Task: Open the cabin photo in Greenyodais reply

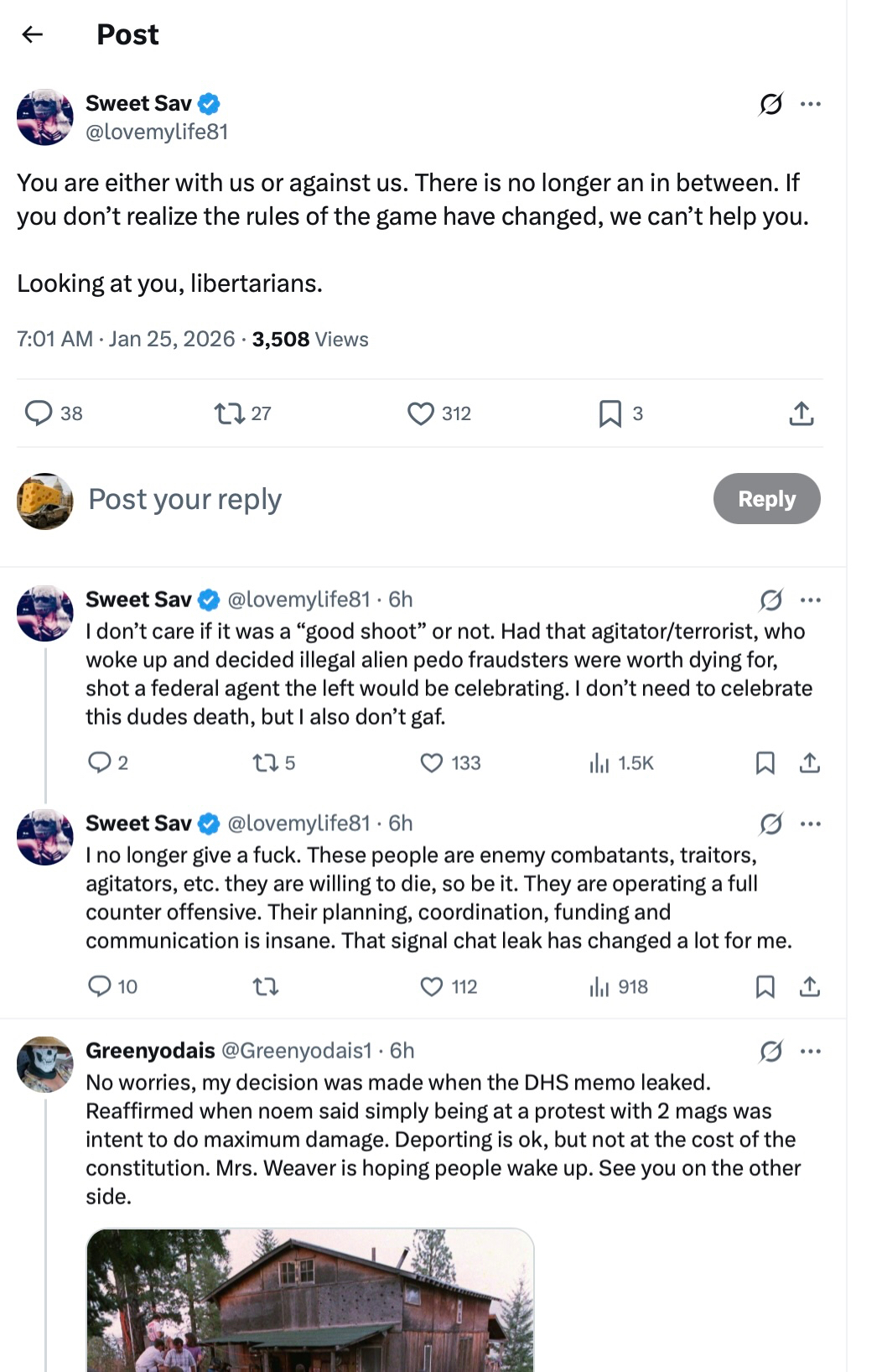Action: (x=310, y=1300)
